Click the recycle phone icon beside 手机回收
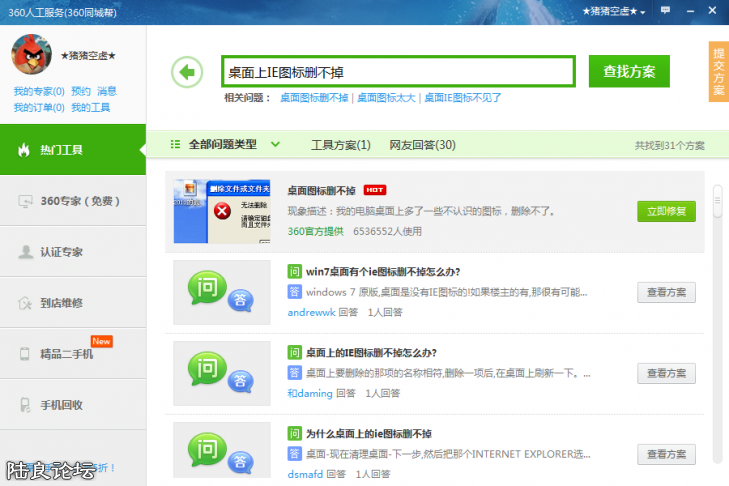The height and width of the screenshot is (486, 729). tap(25, 405)
